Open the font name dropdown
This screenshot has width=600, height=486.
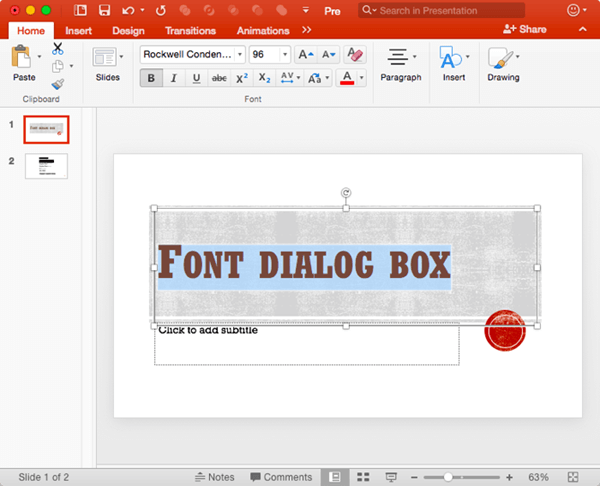[238, 54]
